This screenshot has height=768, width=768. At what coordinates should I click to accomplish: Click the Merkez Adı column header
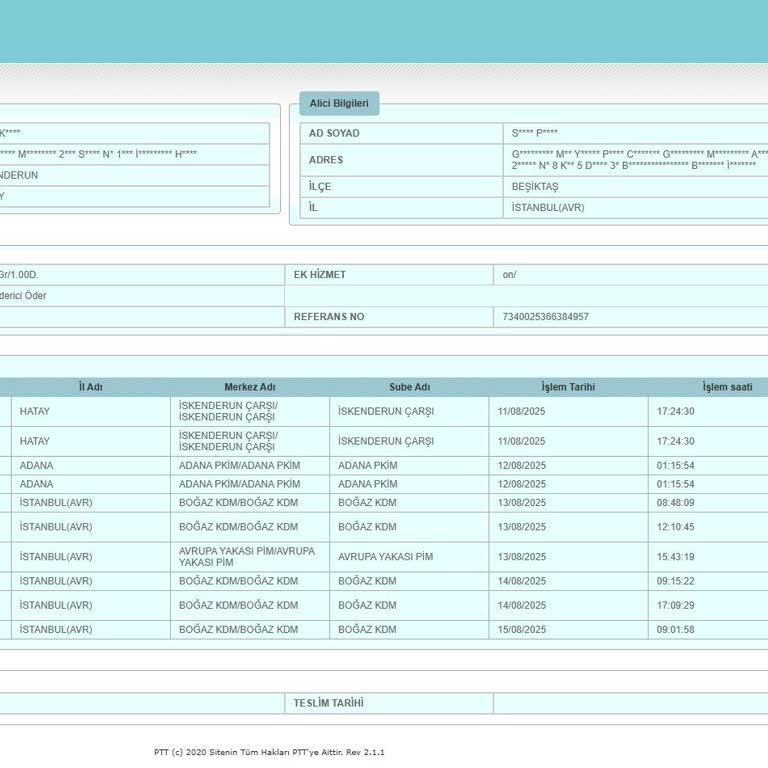(x=249, y=387)
